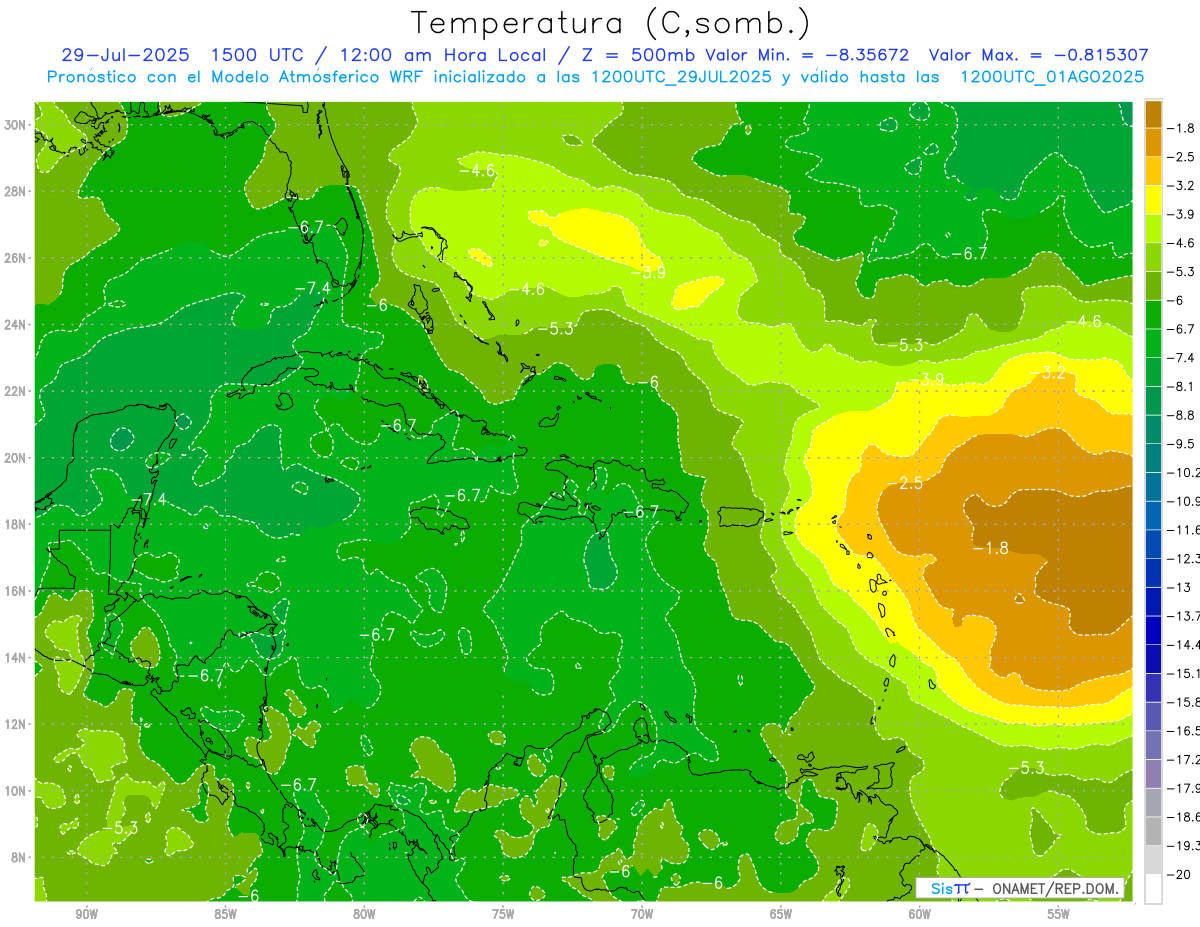Click "1200UTC_01AGO2025" valid-until time text

point(1053,77)
